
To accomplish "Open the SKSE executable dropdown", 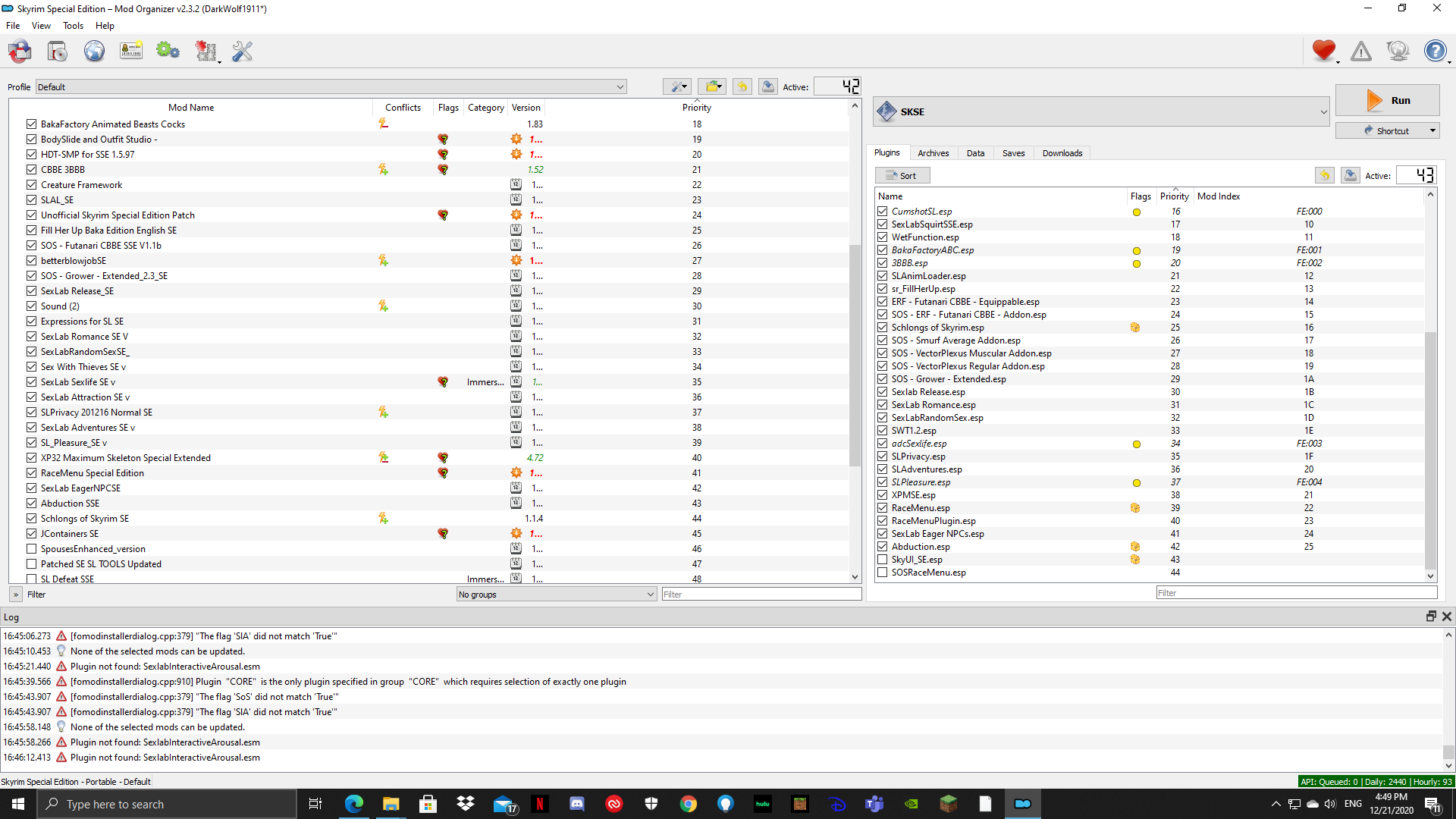I will pyautogui.click(x=1102, y=111).
